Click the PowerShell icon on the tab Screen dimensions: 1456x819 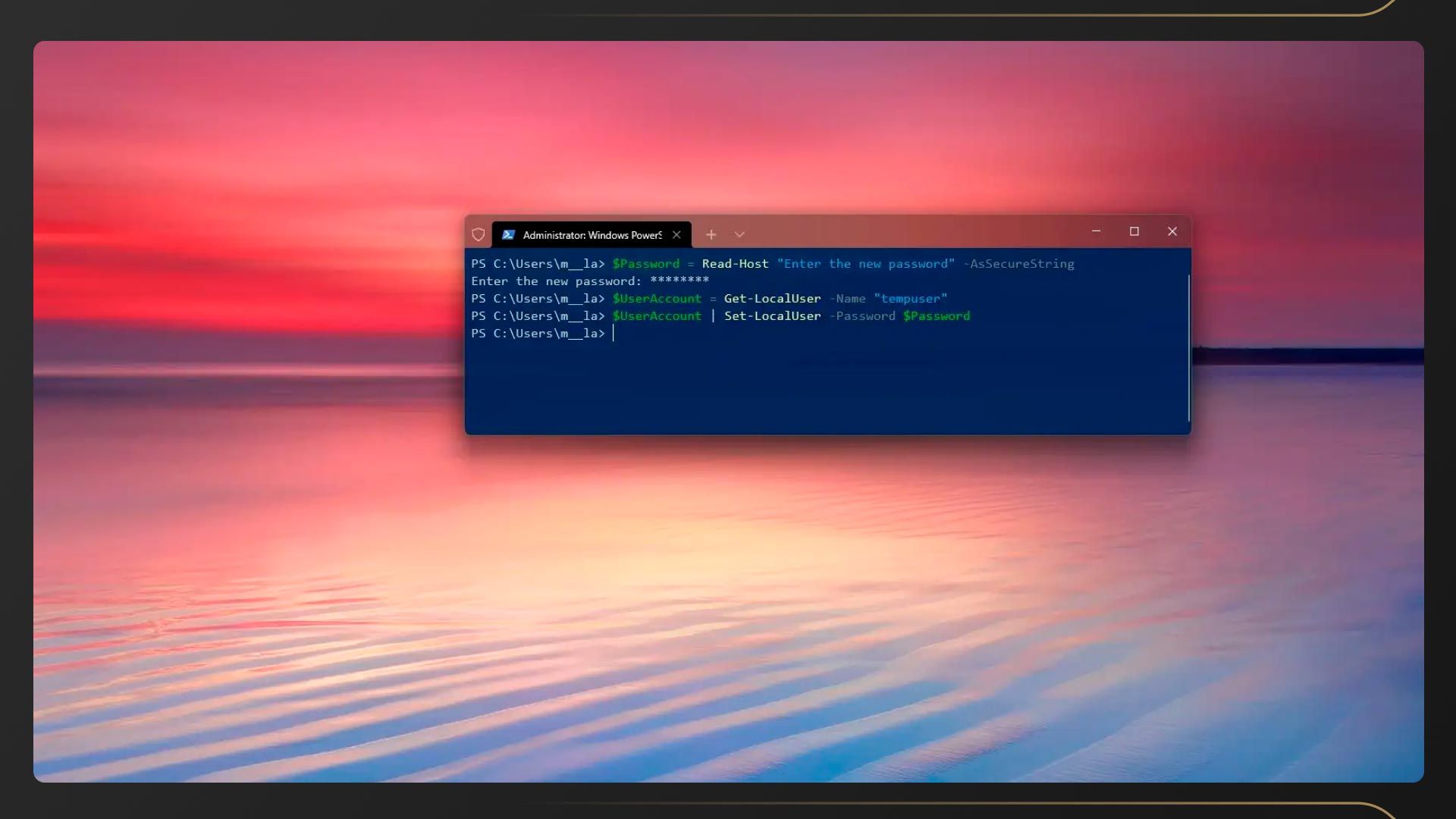point(509,234)
